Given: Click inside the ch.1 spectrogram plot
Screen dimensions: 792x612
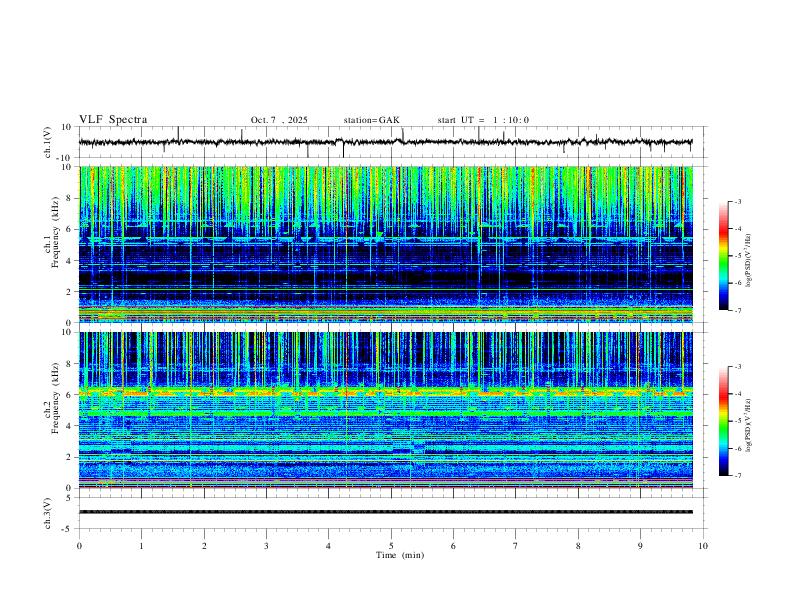Looking at the screenshot, I should coord(385,244).
